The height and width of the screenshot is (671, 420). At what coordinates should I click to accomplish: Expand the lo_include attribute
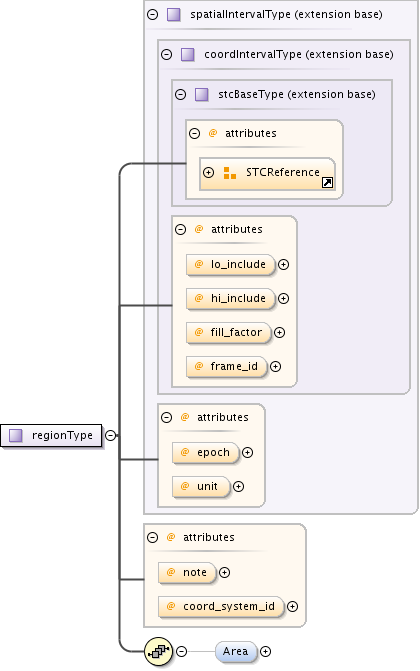pyautogui.click(x=283, y=264)
